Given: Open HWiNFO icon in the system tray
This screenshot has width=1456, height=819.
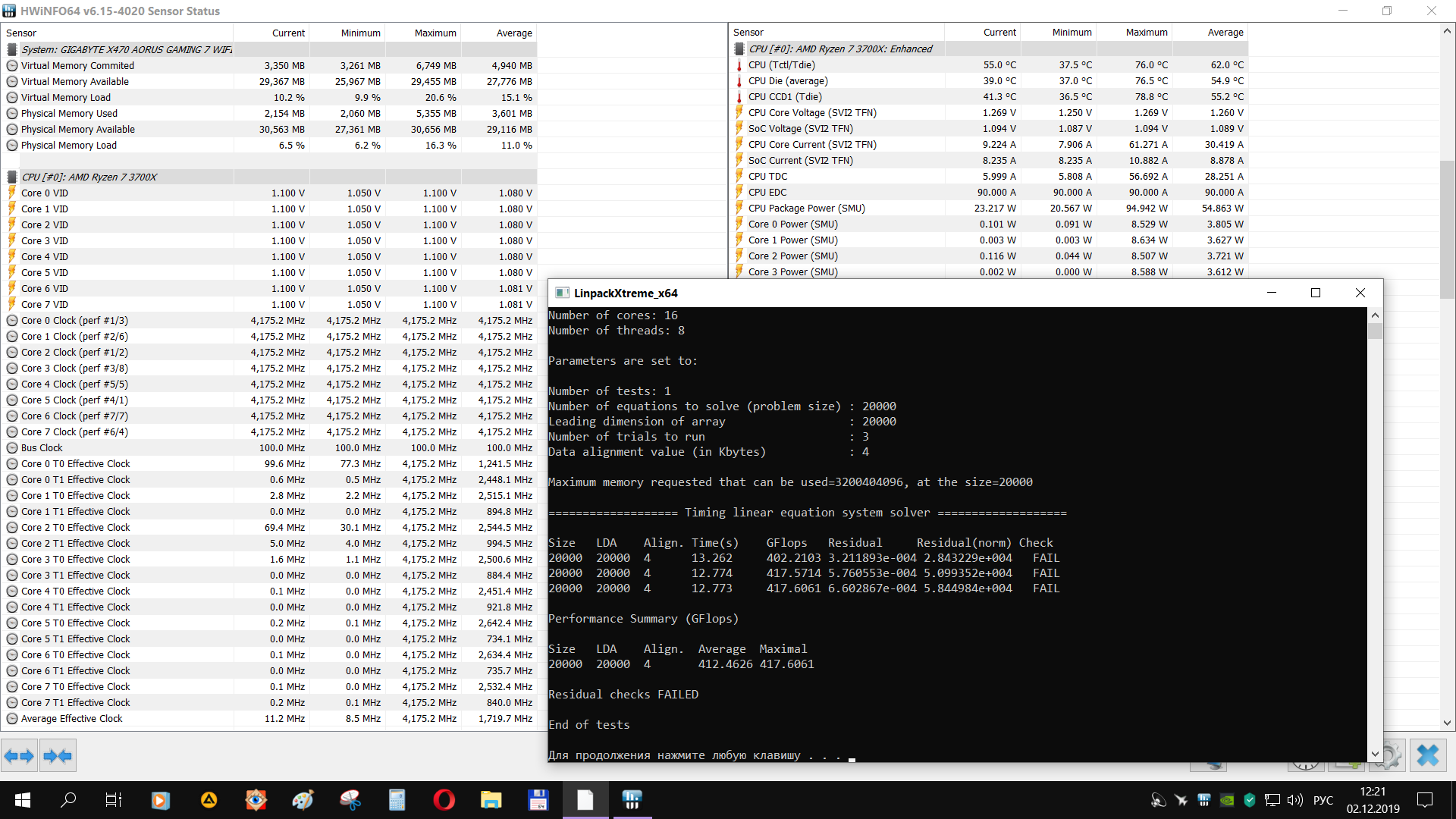Looking at the screenshot, I should point(1203,800).
